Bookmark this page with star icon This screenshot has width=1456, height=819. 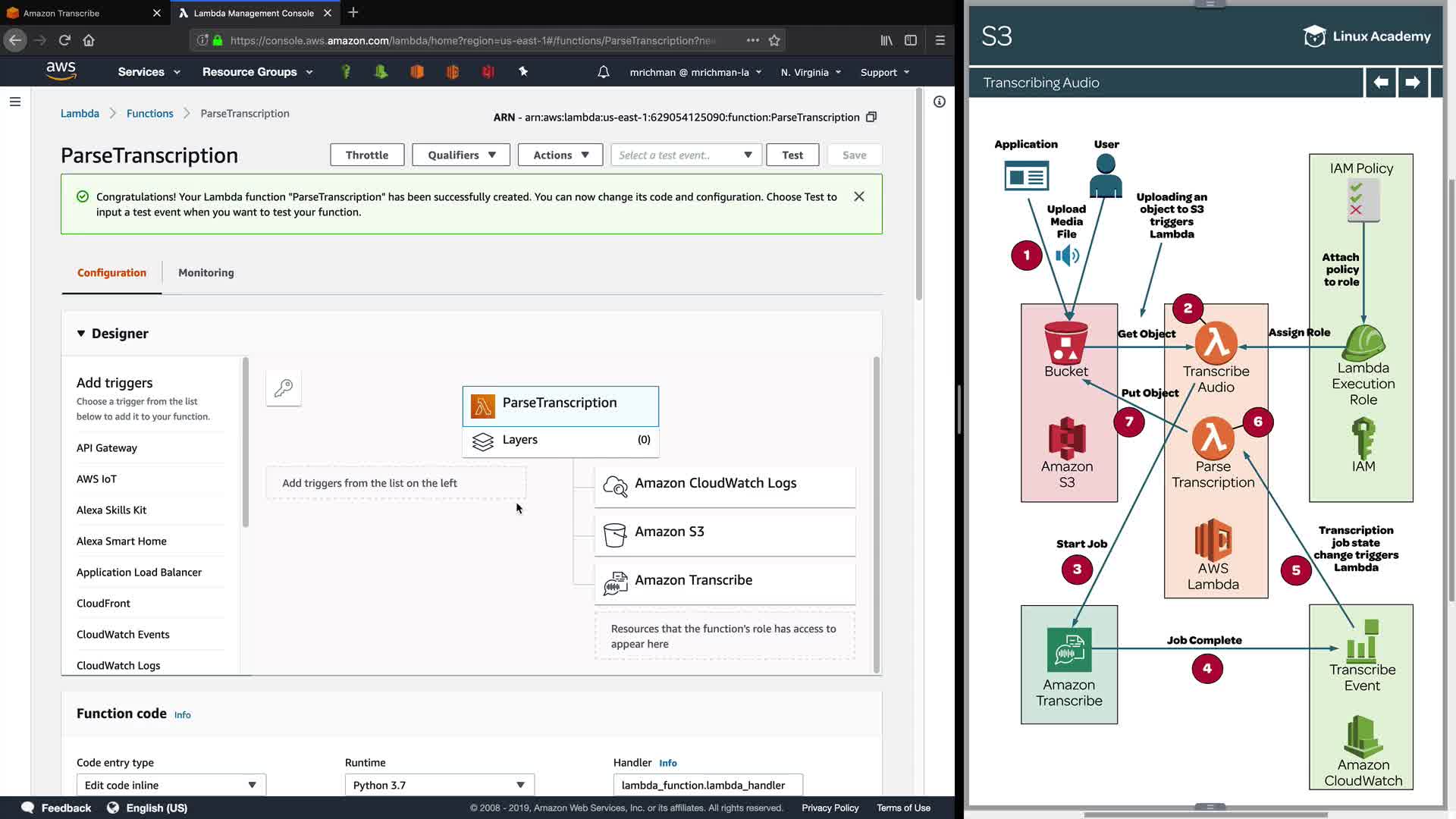[x=774, y=40]
